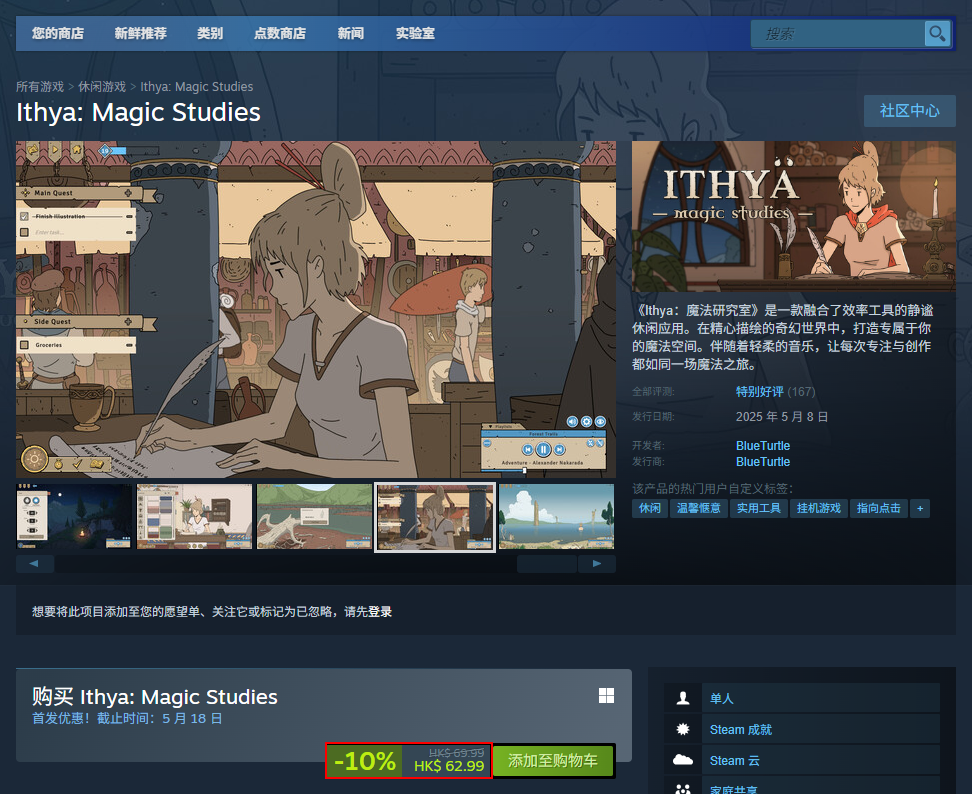972x794 pixels.
Task: Open the 新闻 tab
Action: [x=351, y=33]
